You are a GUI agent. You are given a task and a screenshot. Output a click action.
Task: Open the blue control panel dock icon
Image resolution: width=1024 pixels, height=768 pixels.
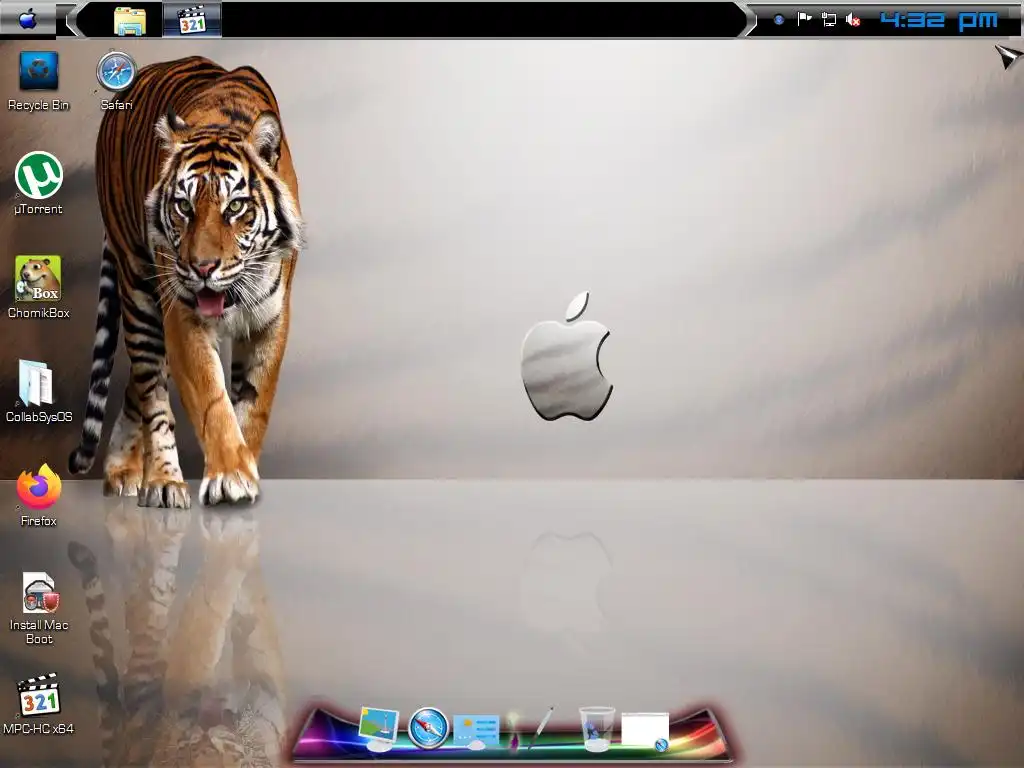tap(476, 731)
